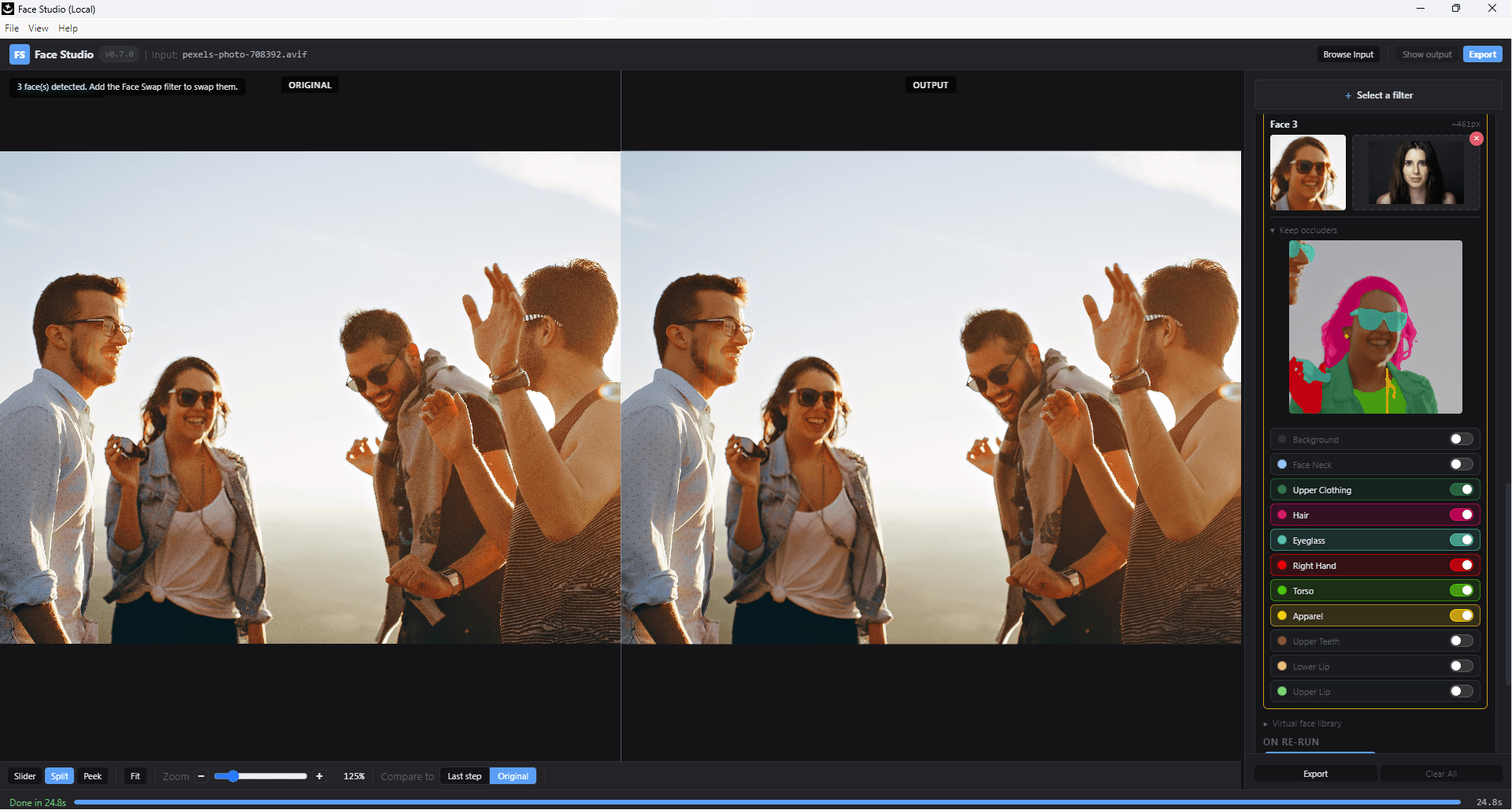Click zoom in plus button
The width and height of the screenshot is (1512, 810).
(319, 776)
